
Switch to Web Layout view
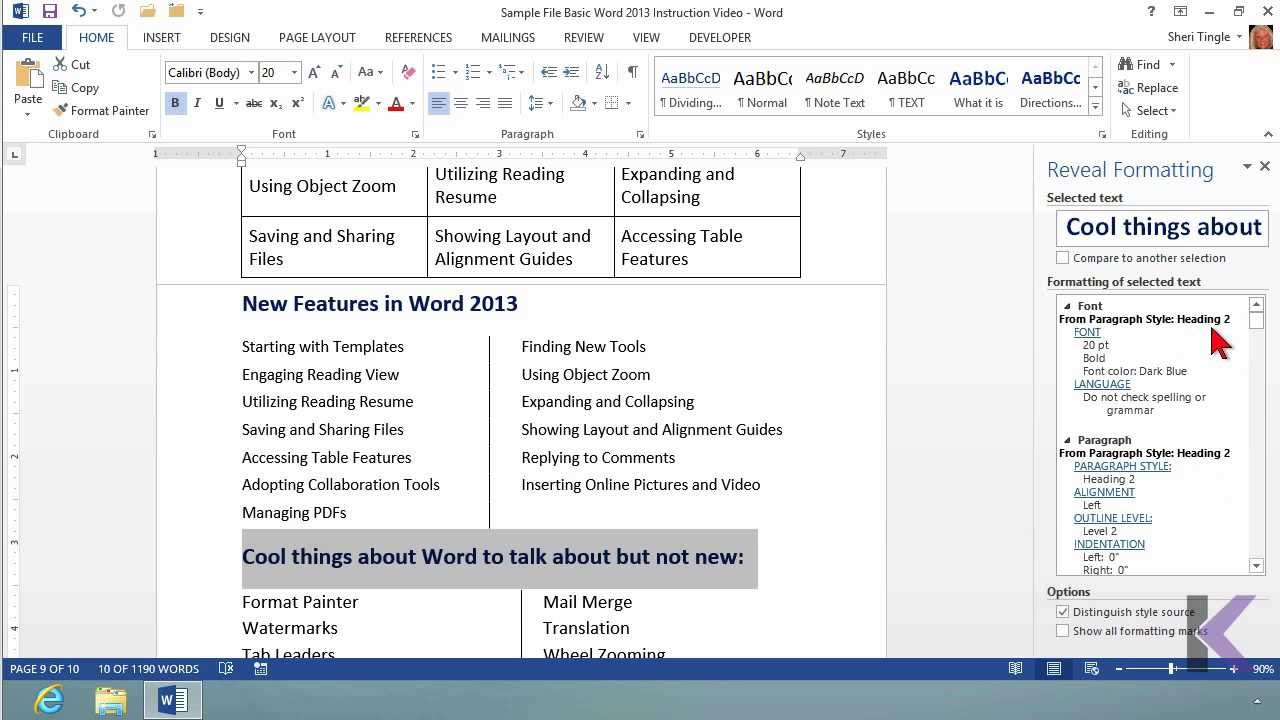point(1092,669)
